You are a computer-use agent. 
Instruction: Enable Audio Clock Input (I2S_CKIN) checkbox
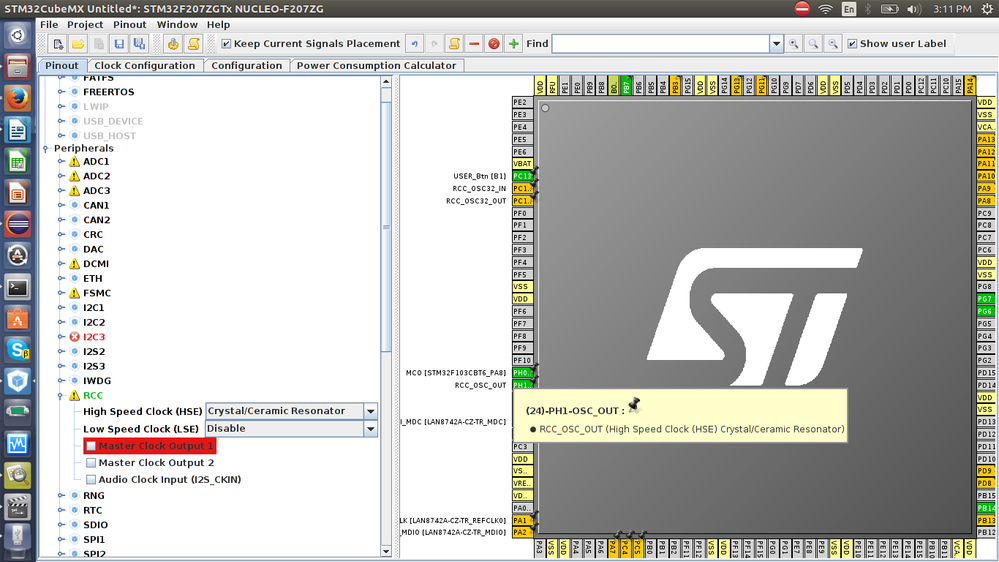point(91,479)
